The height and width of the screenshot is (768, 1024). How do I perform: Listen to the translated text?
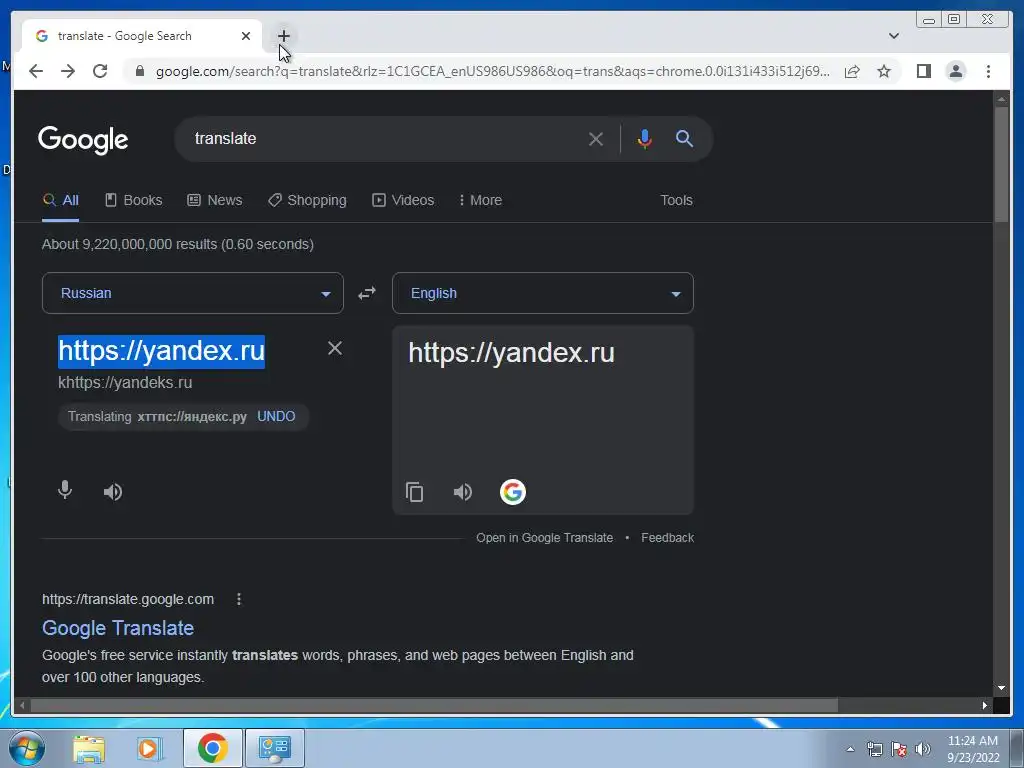(463, 492)
